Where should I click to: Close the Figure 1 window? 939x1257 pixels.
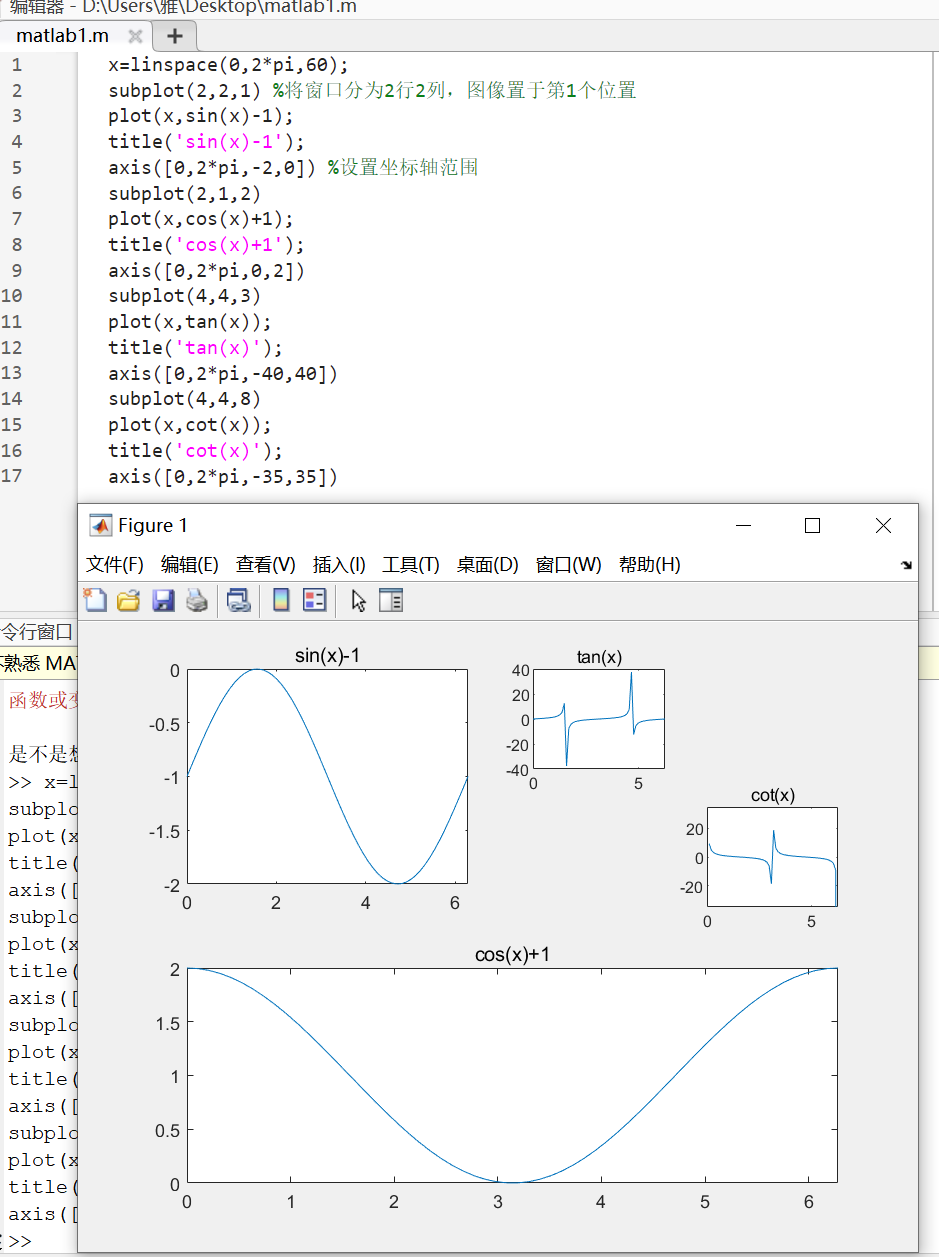[x=883, y=525]
